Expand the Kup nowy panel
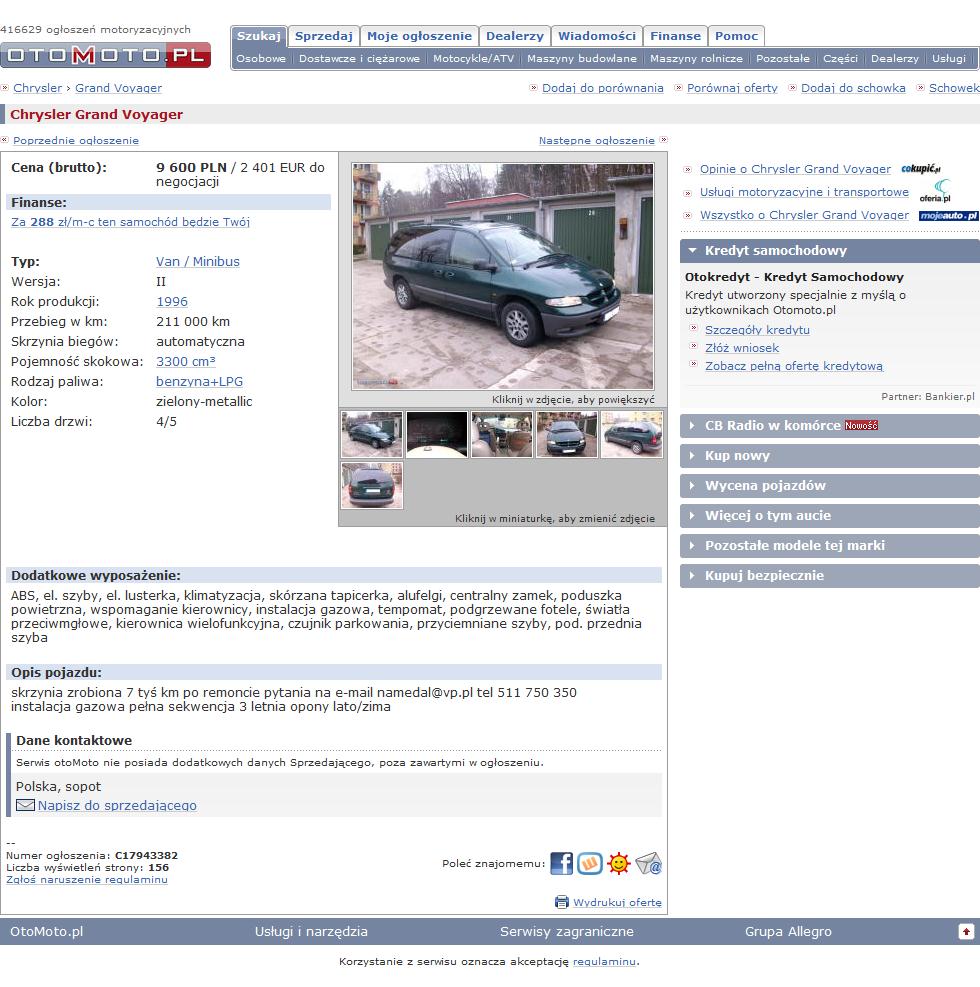 point(830,456)
